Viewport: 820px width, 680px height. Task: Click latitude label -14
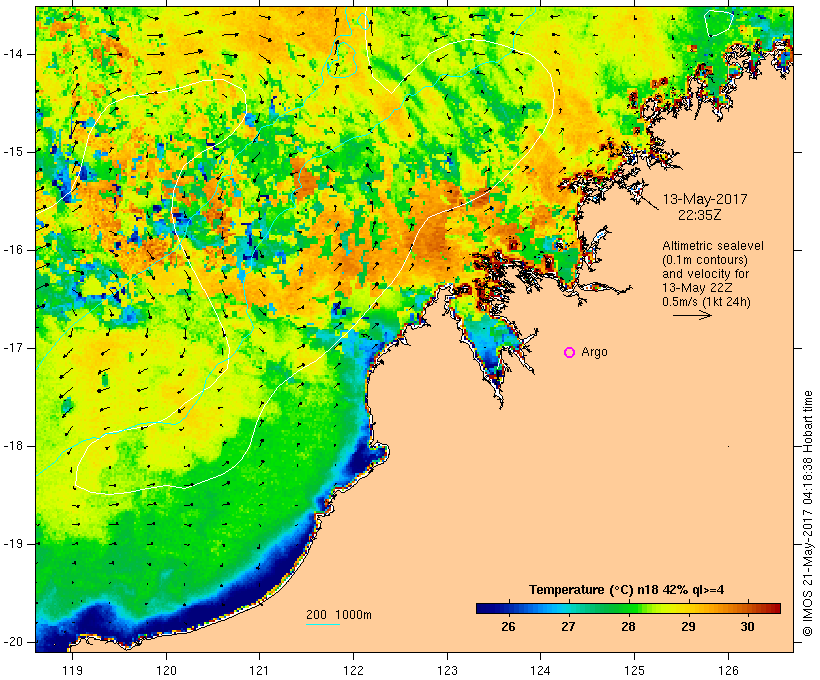click(x=12, y=54)
